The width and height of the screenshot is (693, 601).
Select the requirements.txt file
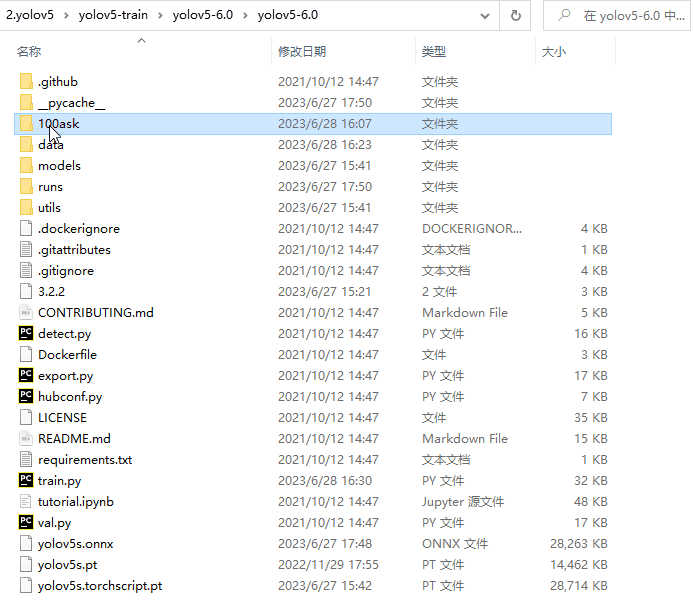click(x=84, y=459)
